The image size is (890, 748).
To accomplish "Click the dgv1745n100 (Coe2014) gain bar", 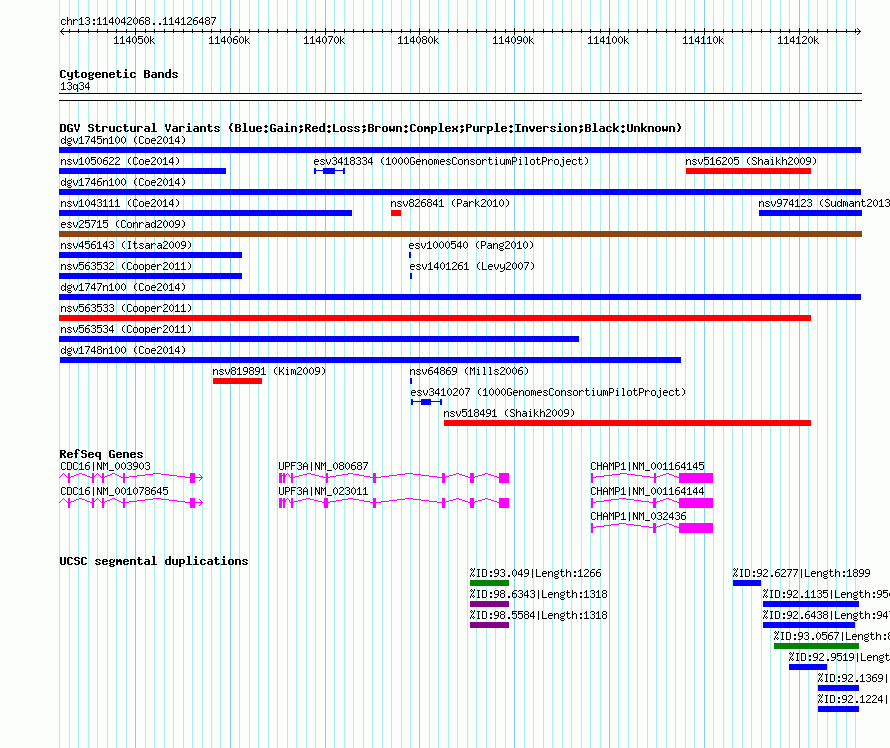I will [460, 150].
